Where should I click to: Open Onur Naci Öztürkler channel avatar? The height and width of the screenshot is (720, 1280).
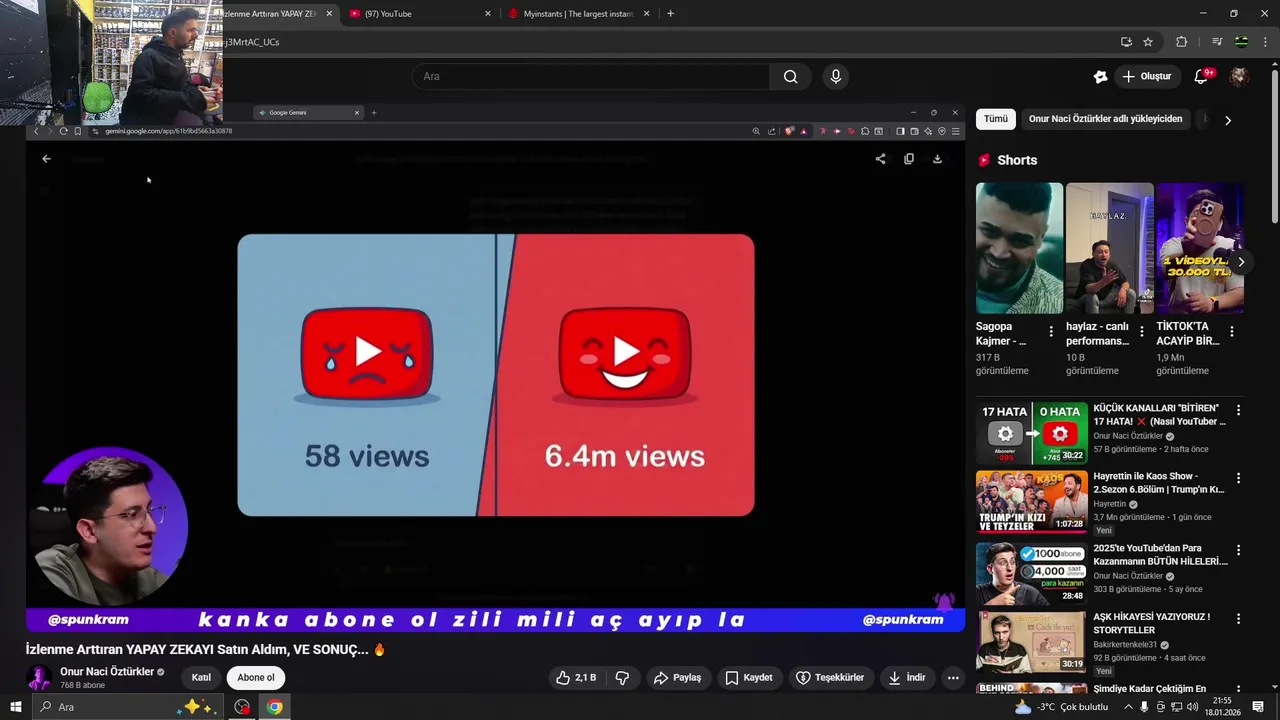click(39, 677)
